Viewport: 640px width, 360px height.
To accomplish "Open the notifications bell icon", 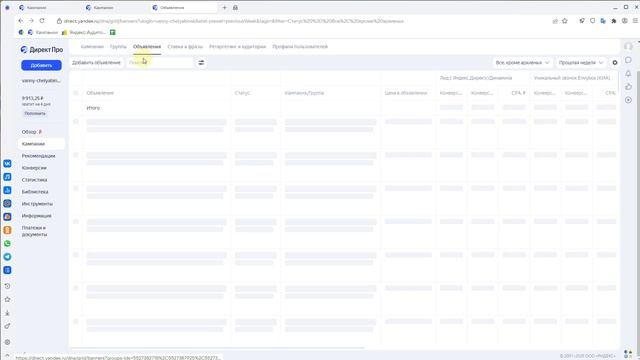I will click(628, 73).
